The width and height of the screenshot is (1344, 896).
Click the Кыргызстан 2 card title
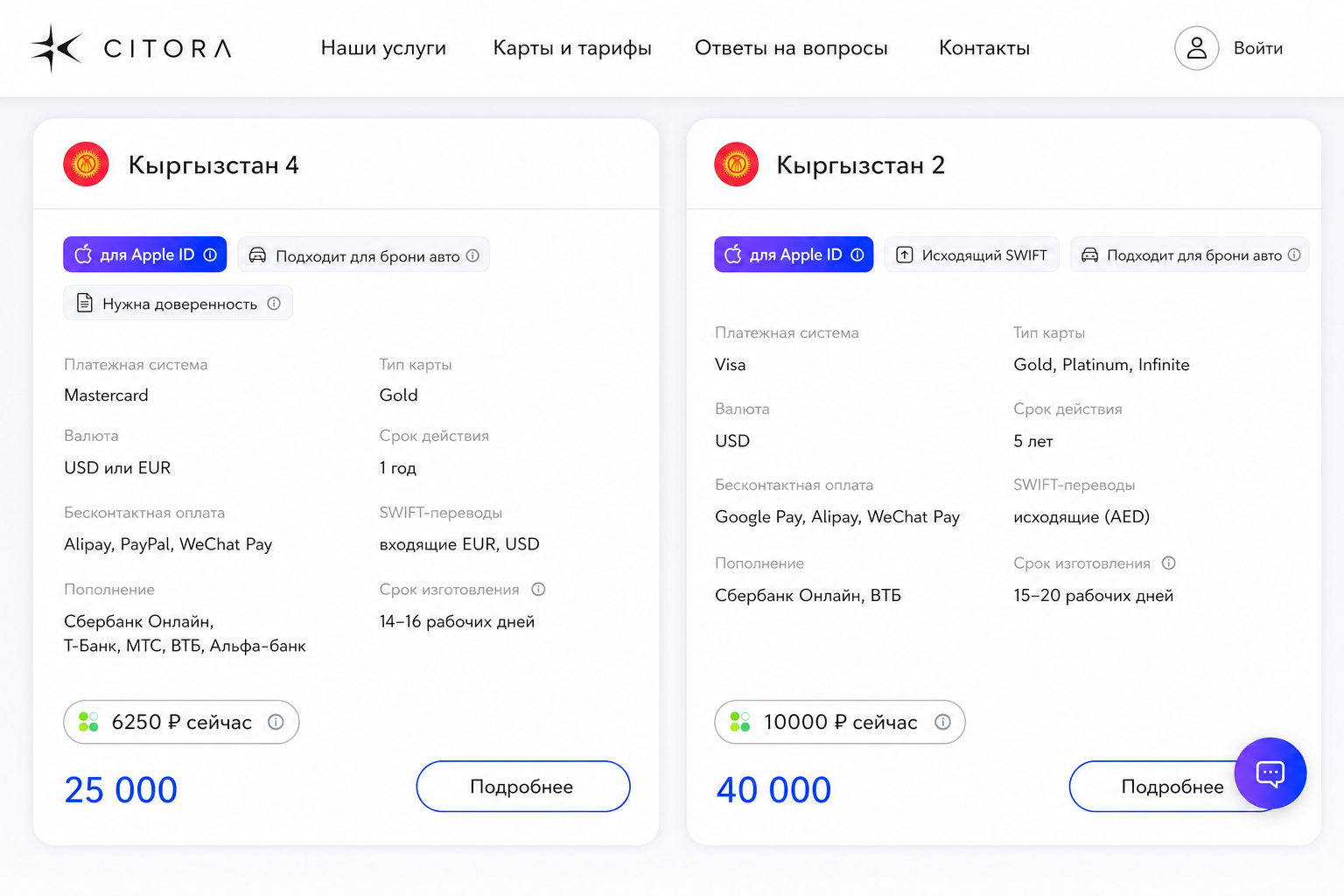861,164
